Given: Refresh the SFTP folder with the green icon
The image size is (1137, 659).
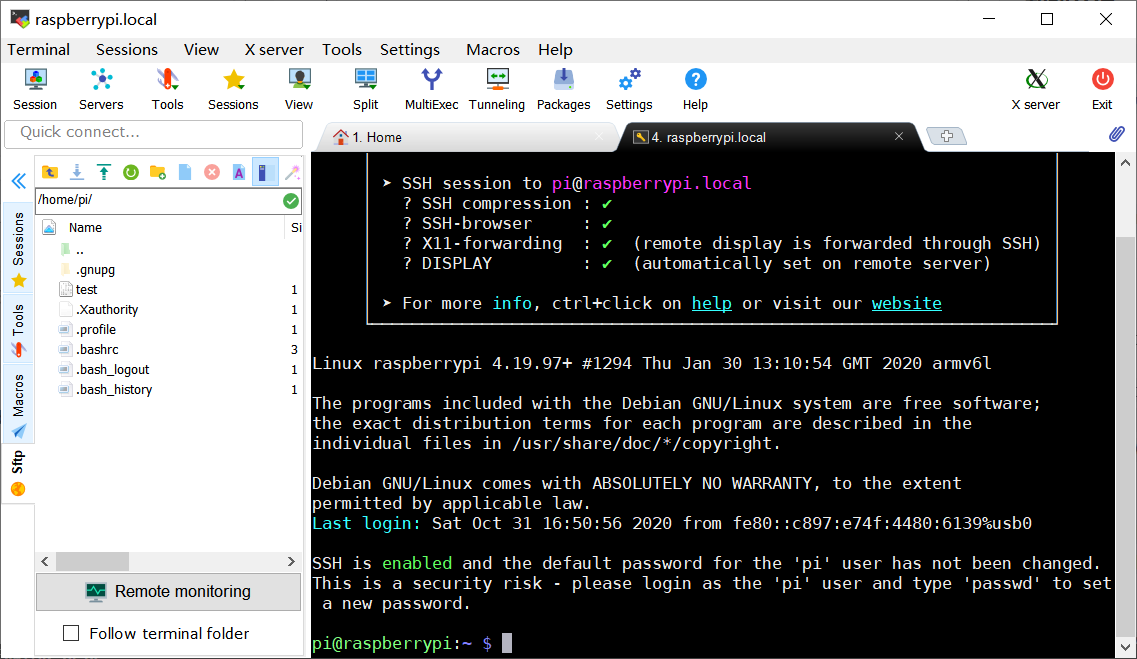Looking at the screenshot, I should 131,172.
